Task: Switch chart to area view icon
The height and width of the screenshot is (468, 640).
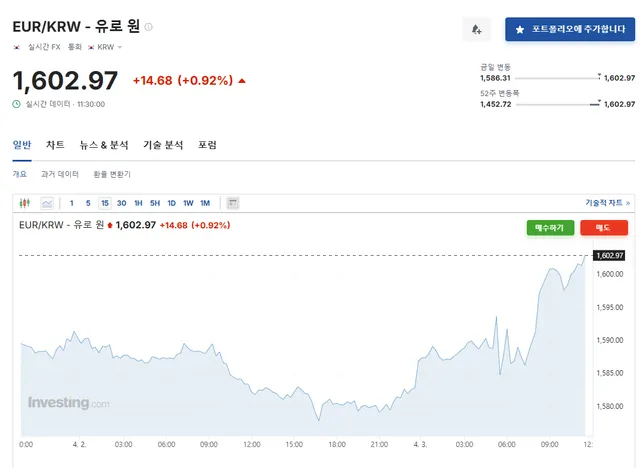Action: [47, 203]
